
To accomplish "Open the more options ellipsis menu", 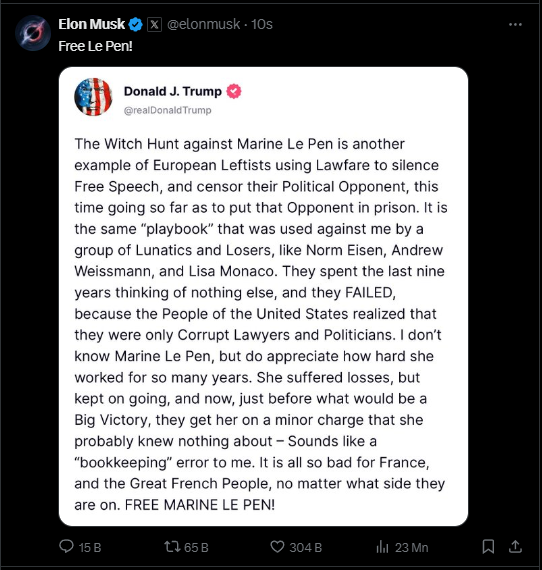I will [515, 25].
